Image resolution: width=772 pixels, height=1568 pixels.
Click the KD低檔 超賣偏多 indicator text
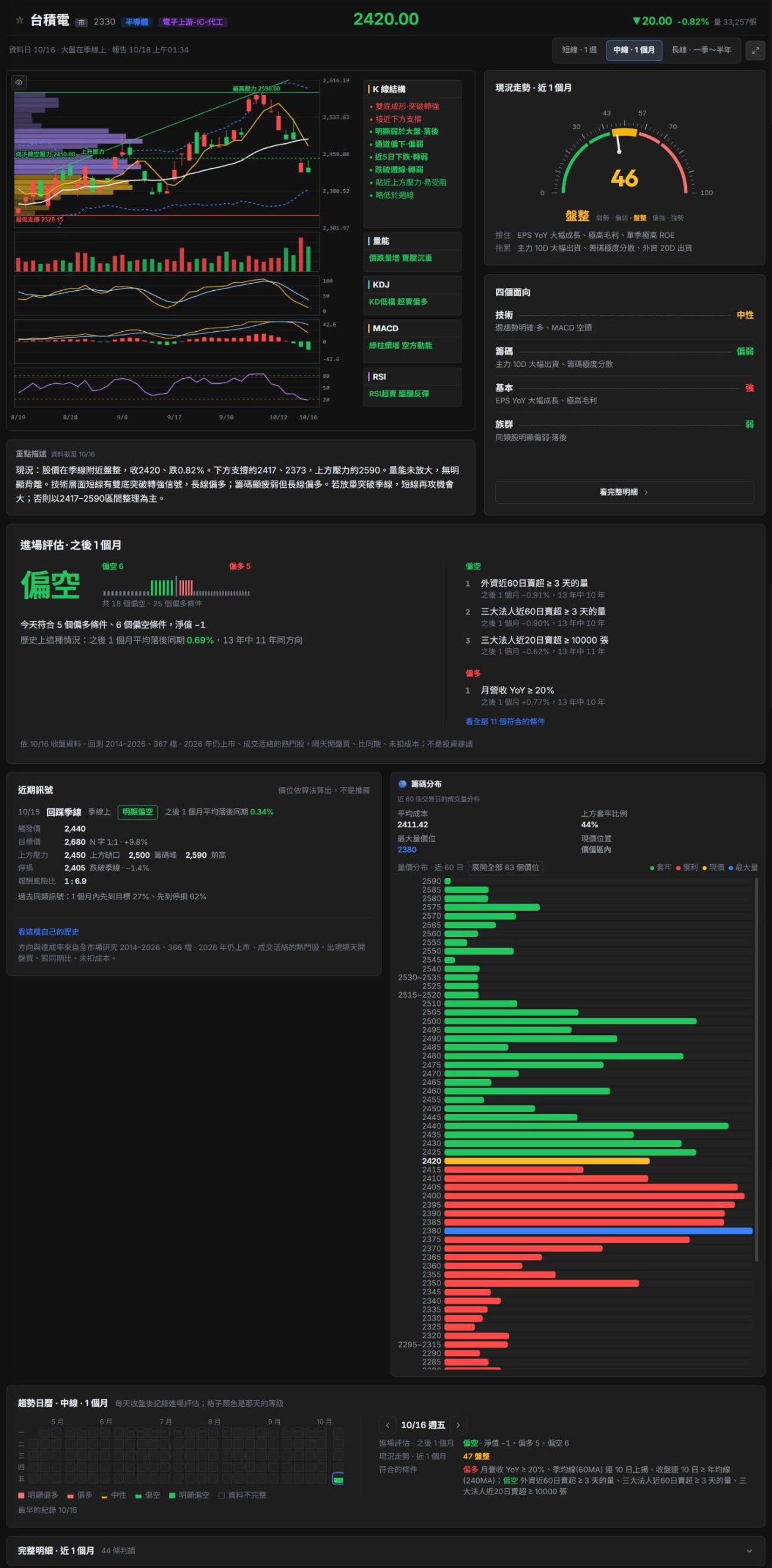coord(398,302)
